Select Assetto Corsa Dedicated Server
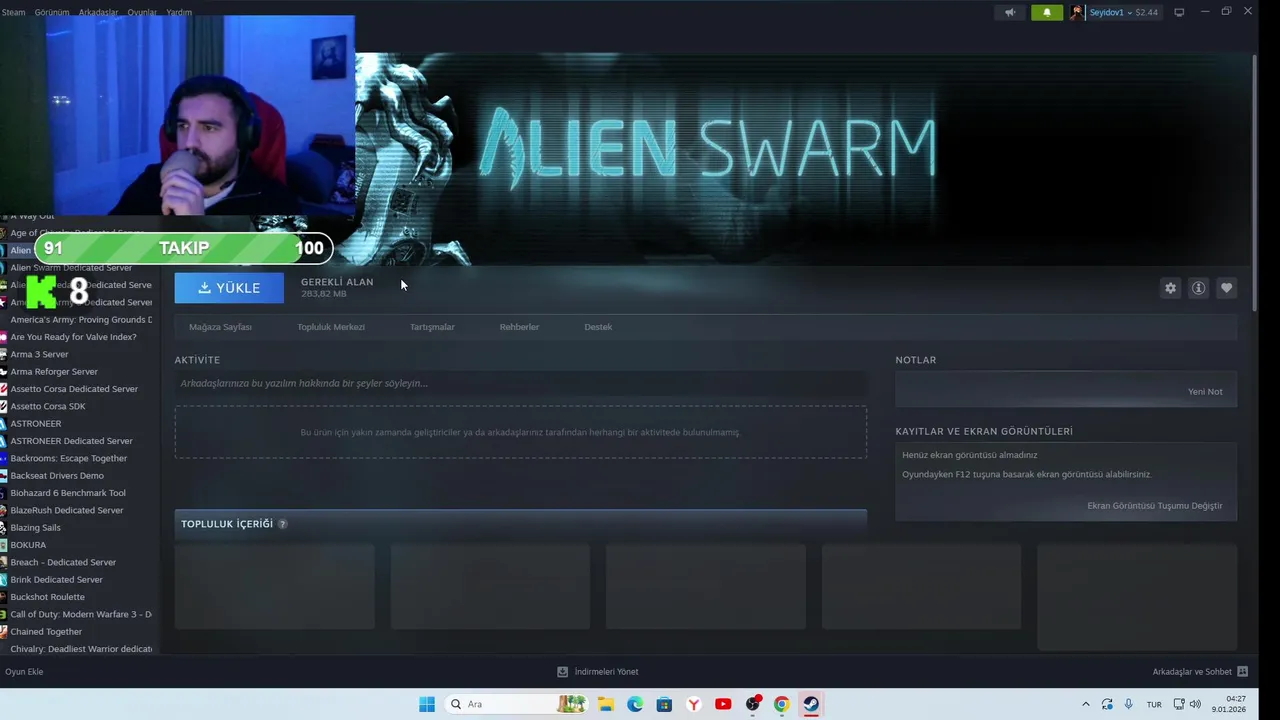The image size is (1280, 720). [x=74, y=389]
